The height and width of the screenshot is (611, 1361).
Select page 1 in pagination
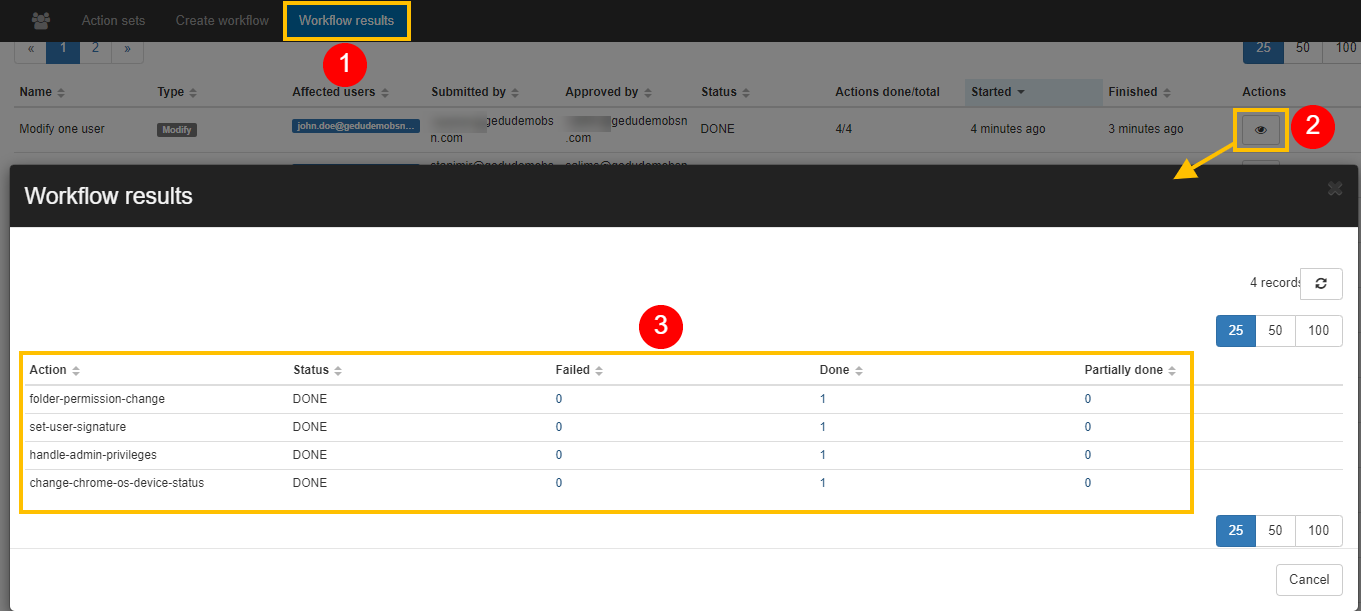tap(63, 48)
